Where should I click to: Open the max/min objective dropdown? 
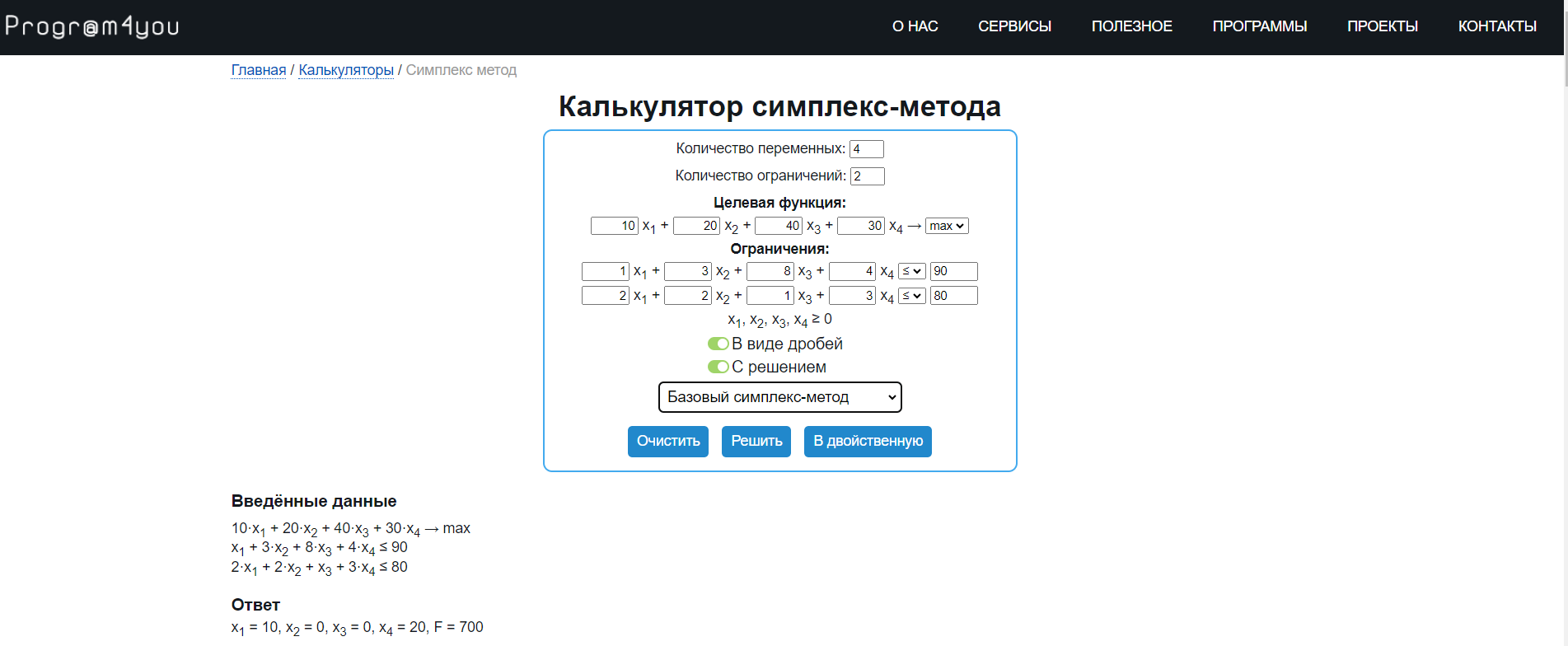(947, 226)
